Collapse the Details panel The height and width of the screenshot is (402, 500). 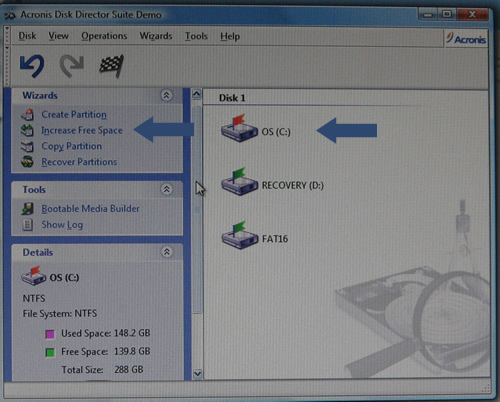pyautogui.click(x=166, y=252)
